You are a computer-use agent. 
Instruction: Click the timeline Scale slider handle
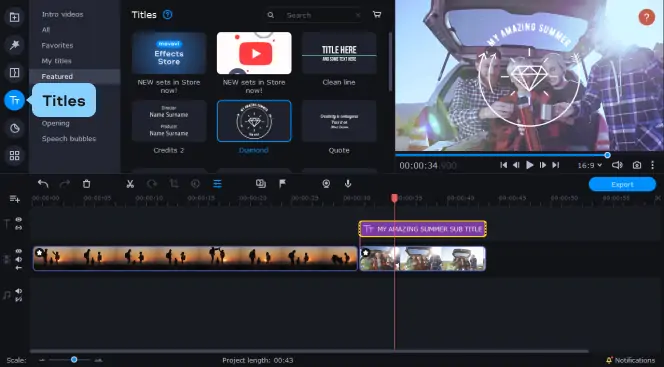pos(74,360)
